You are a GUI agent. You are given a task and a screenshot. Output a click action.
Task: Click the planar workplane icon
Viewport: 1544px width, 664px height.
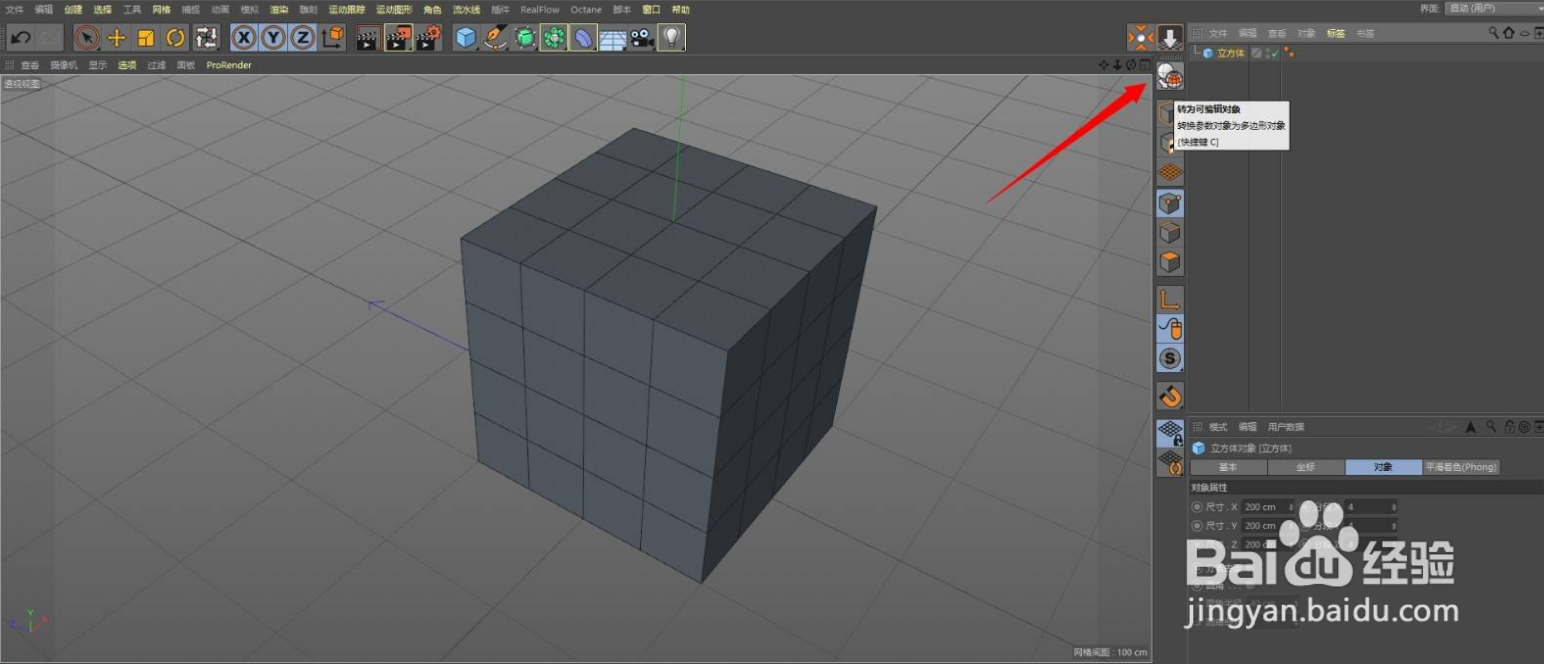[x=1170, y=462]
